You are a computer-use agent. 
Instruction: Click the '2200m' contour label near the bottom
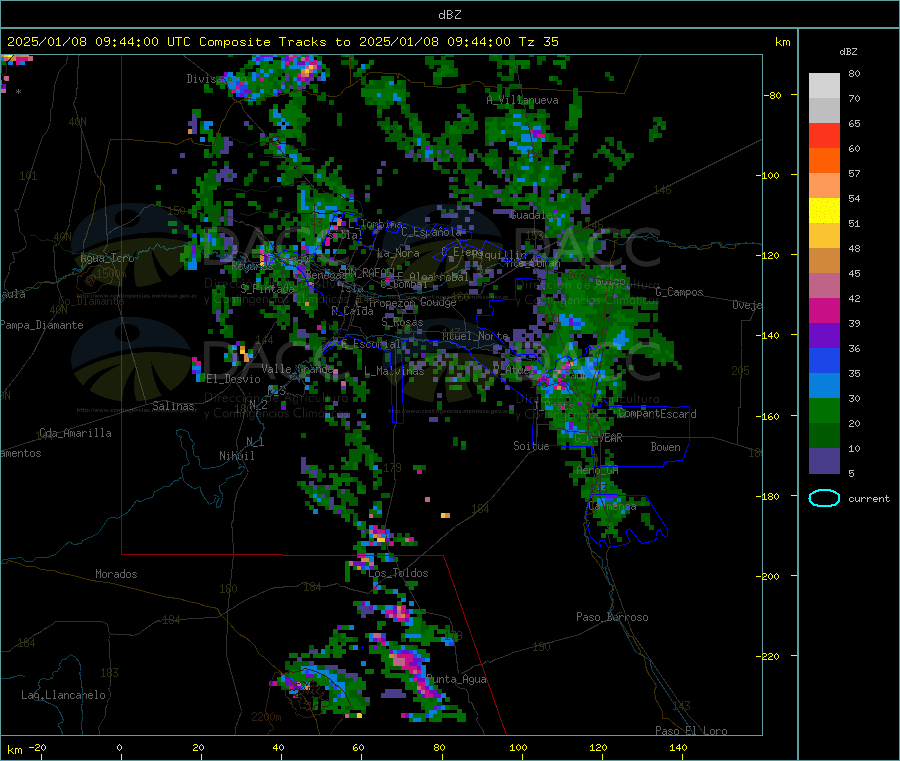(266, 717)
